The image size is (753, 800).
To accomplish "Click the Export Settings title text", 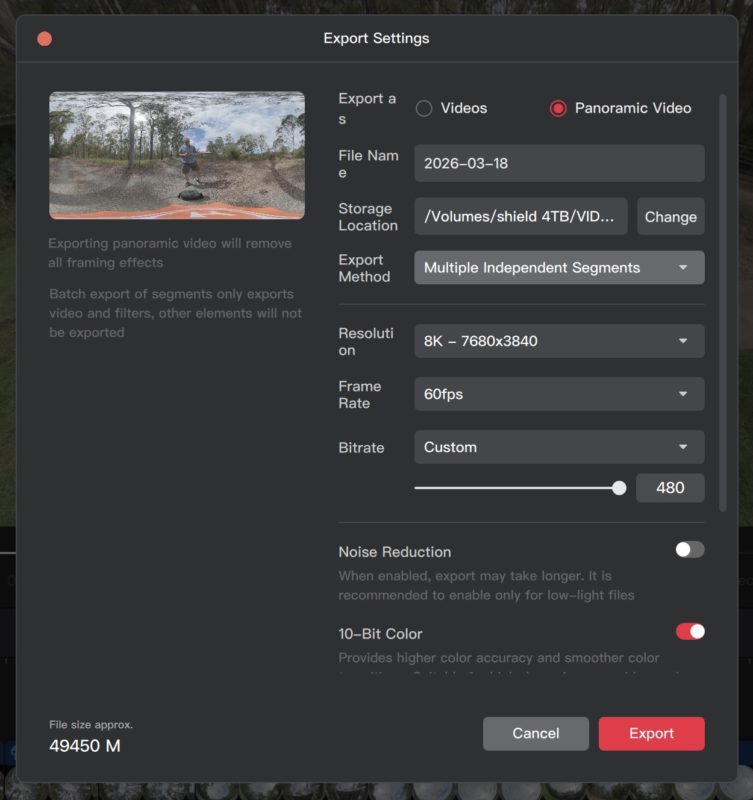I will [x=376, y=38].
